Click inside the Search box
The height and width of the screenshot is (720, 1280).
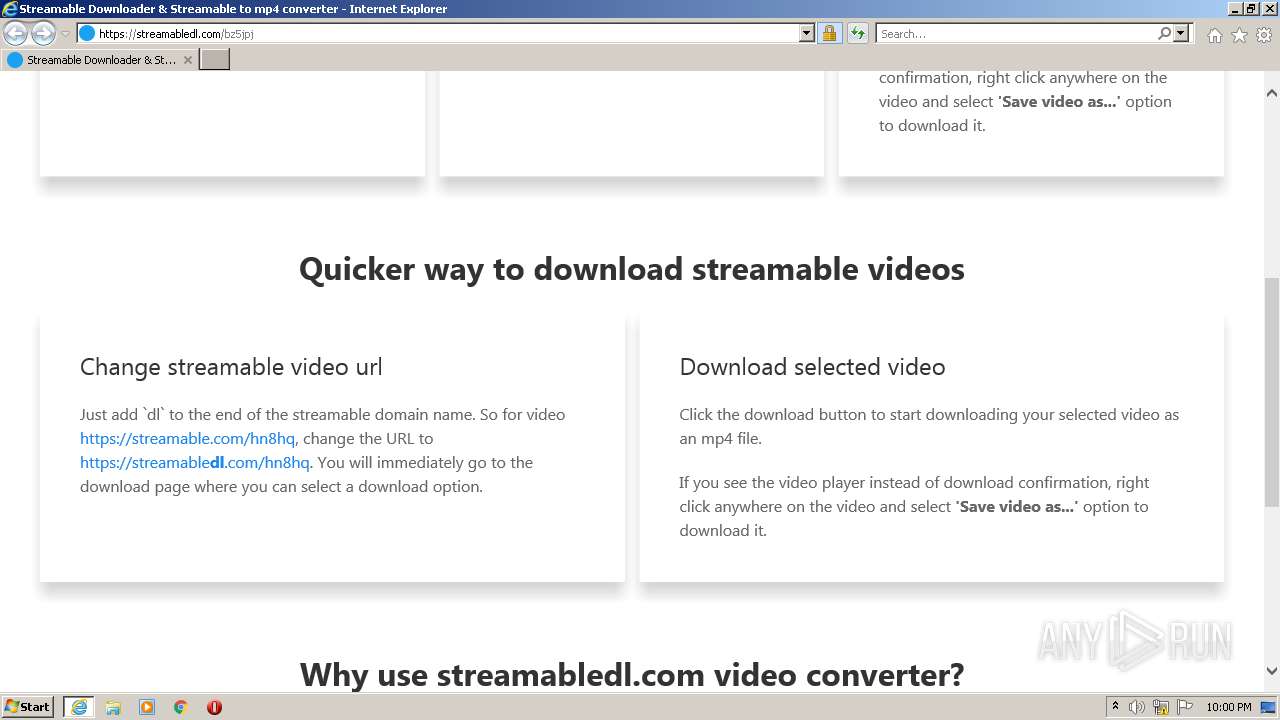click(1015, 34)
